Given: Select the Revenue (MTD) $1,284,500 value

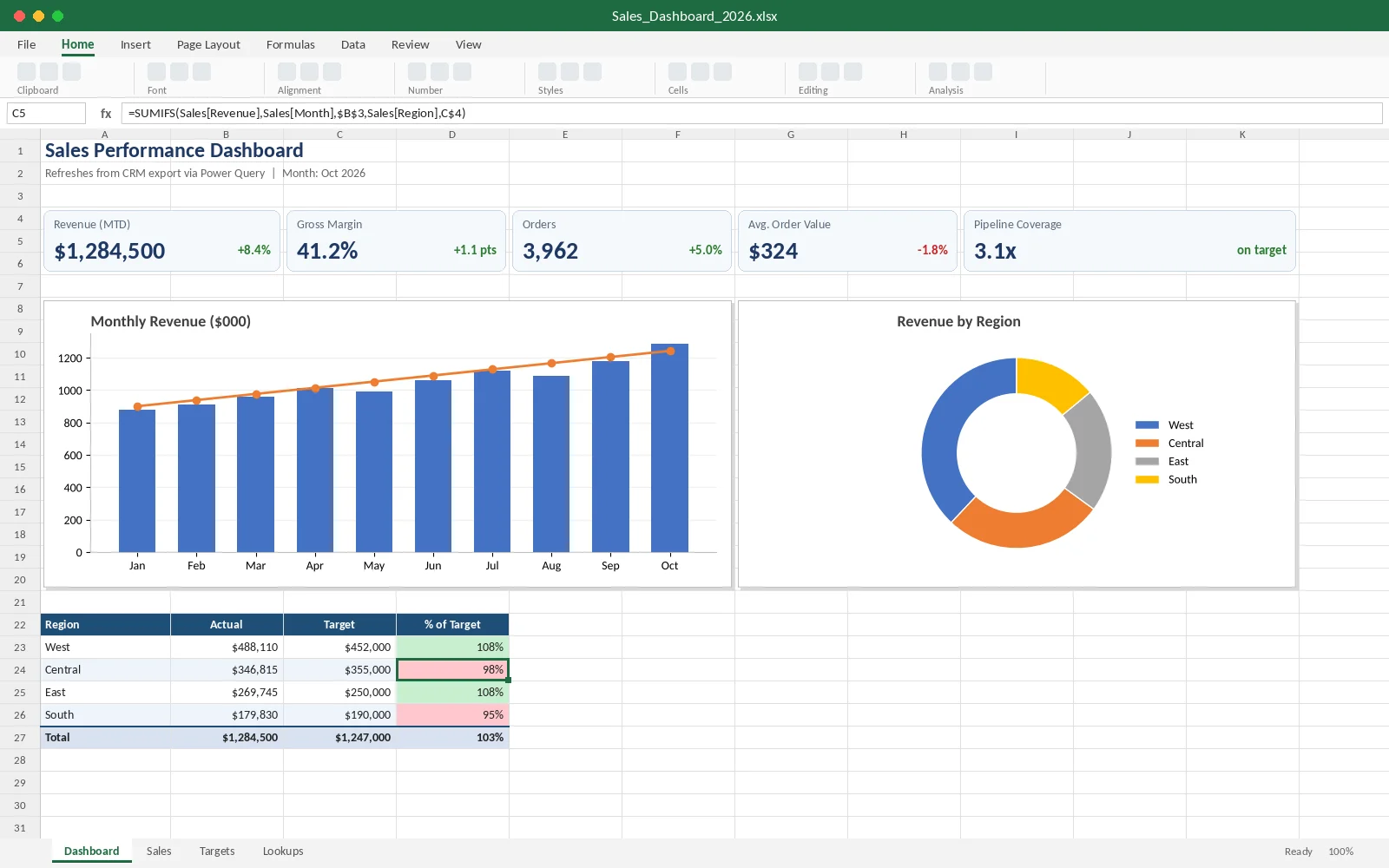Looking at the screenshot, I should pyautogui.click(x=109, y=251).
